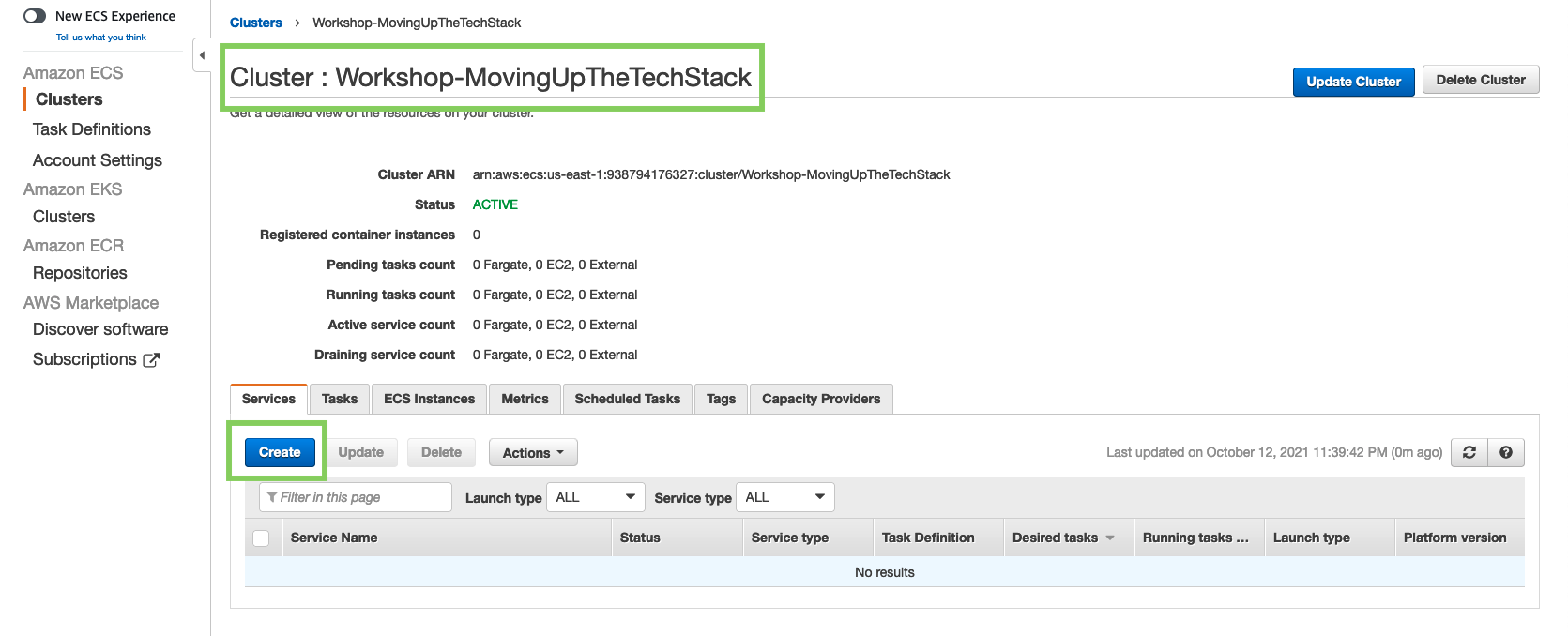Click the Update service button
This screenshot has width=1568, height=636.
tap(361, 452)
